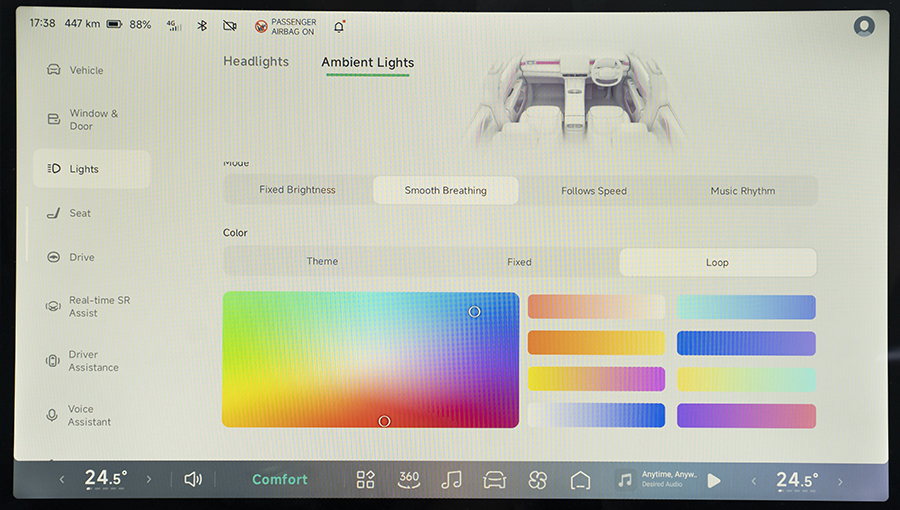This screenshot has height=510, width=900.
Task: Open the 360 camera view
Action: 408,480
